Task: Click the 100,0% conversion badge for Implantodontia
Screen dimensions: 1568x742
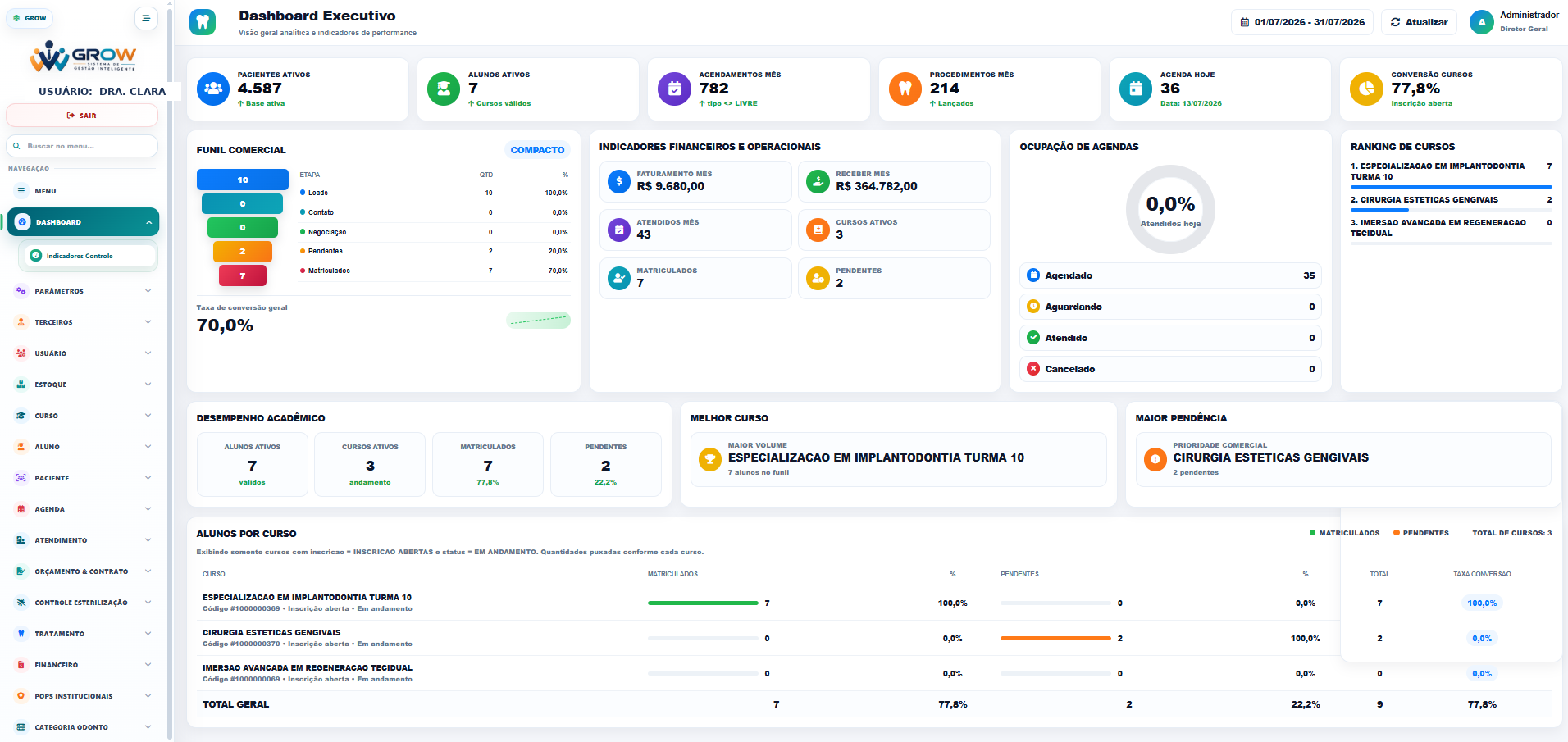Action: click(x=1482, y=603)
